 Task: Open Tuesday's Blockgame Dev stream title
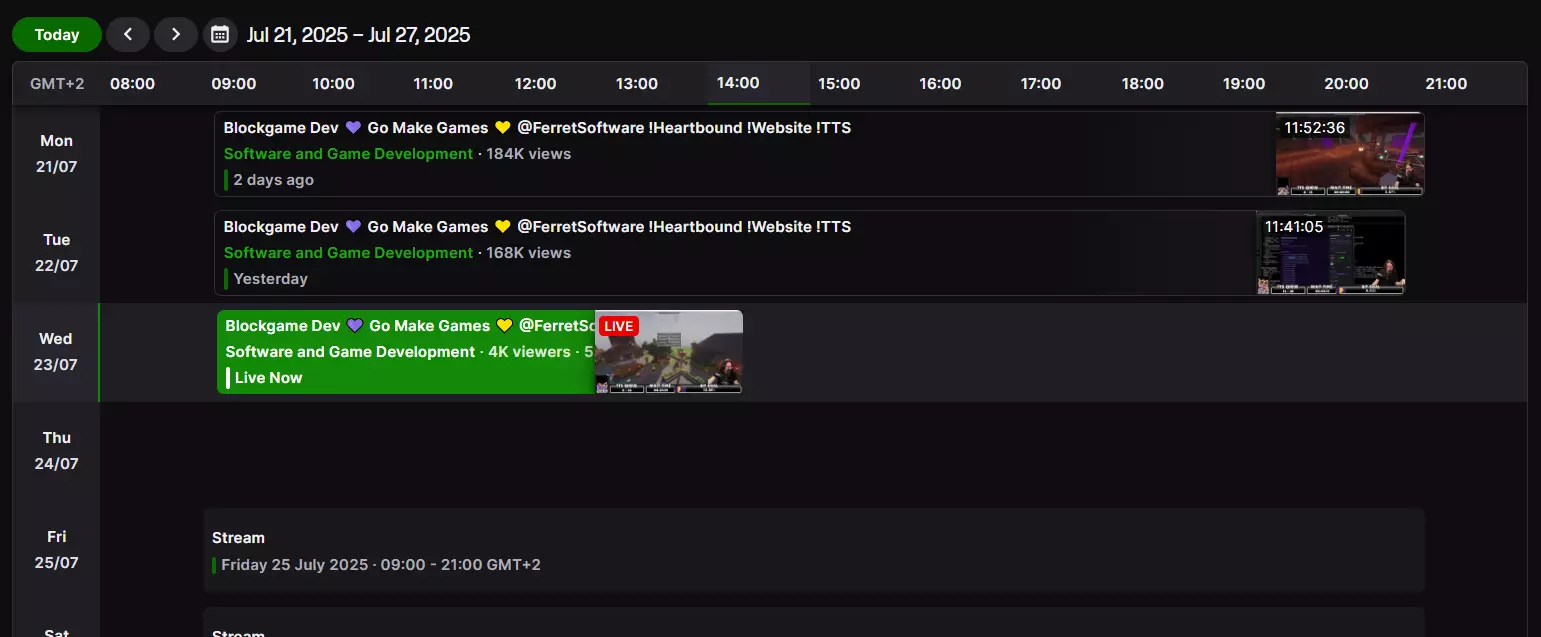tap(537, 227)
